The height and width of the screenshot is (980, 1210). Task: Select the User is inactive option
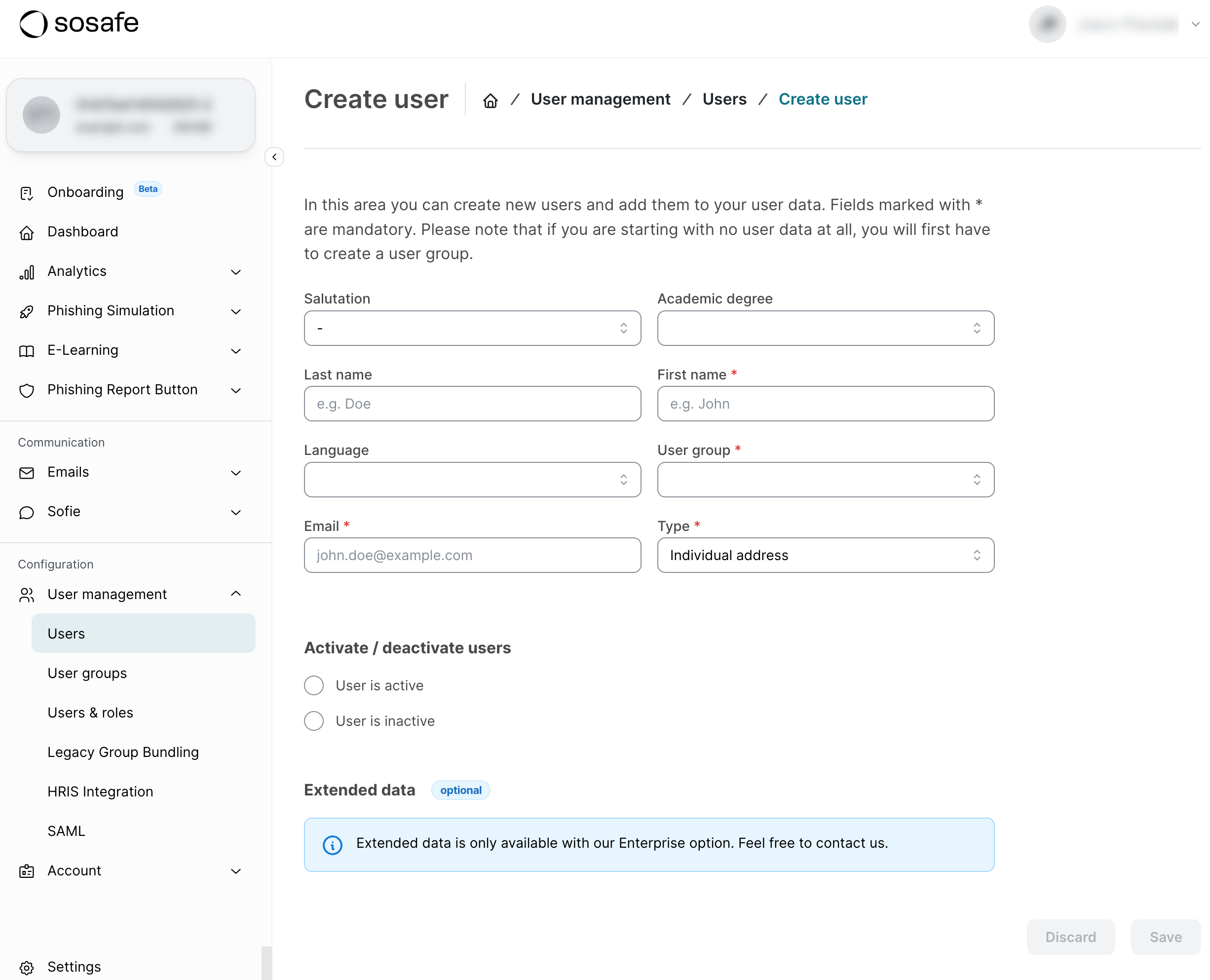(314, 721)
